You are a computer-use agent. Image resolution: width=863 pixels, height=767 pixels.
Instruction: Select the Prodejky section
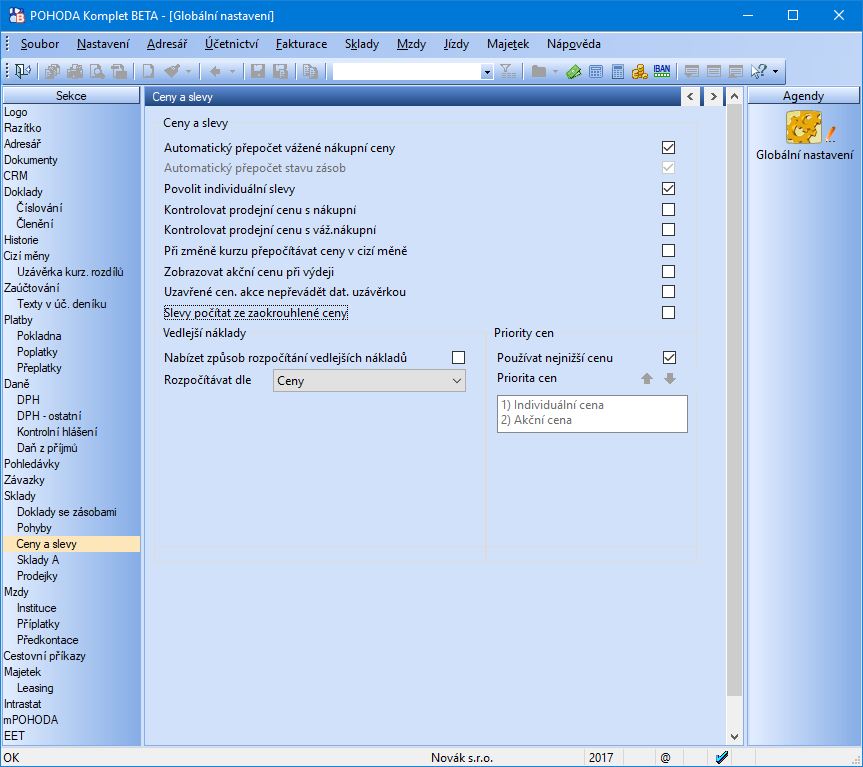(37, 576)
